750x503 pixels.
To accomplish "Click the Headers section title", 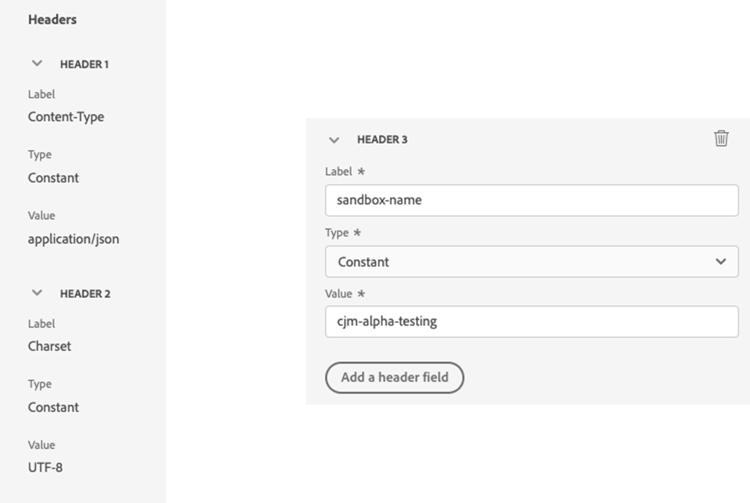I will [52, 19].
